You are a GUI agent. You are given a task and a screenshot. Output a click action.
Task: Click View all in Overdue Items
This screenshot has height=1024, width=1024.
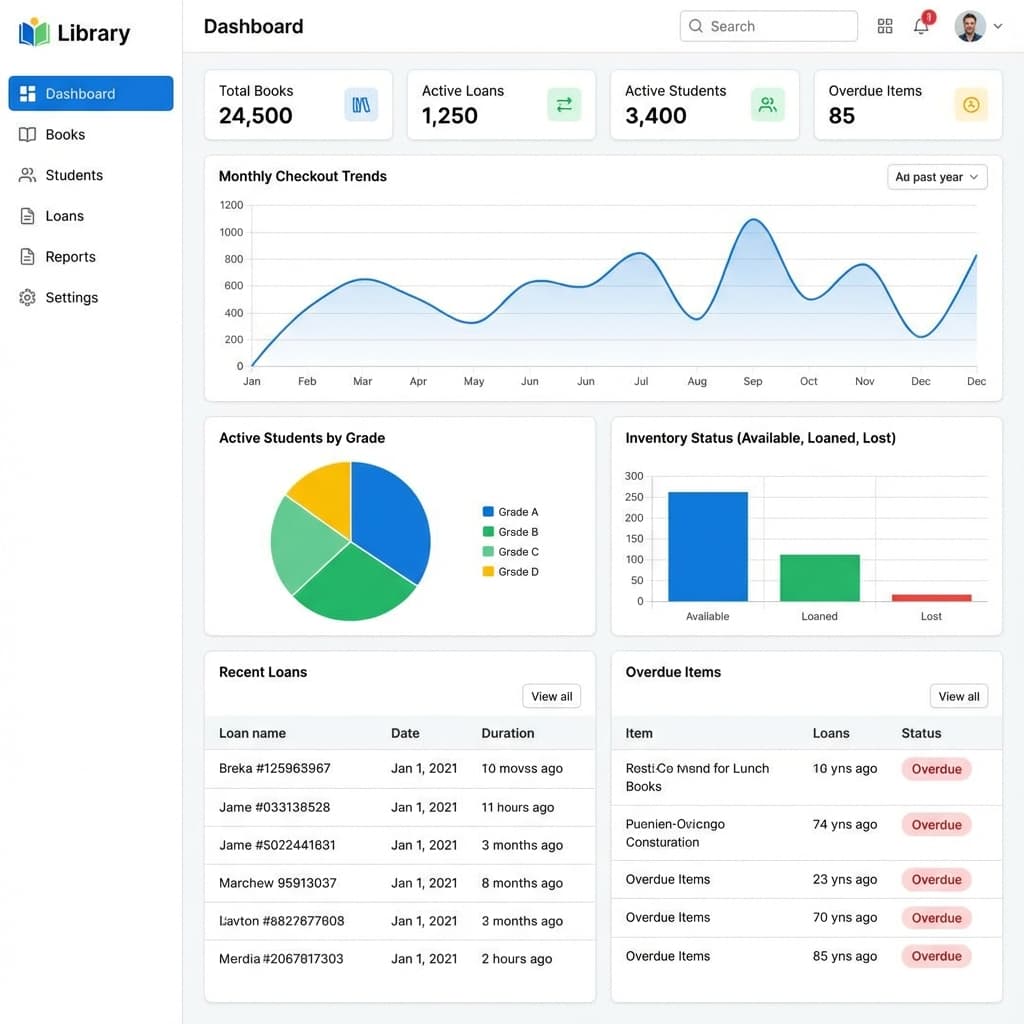click(x=958, y=696)
